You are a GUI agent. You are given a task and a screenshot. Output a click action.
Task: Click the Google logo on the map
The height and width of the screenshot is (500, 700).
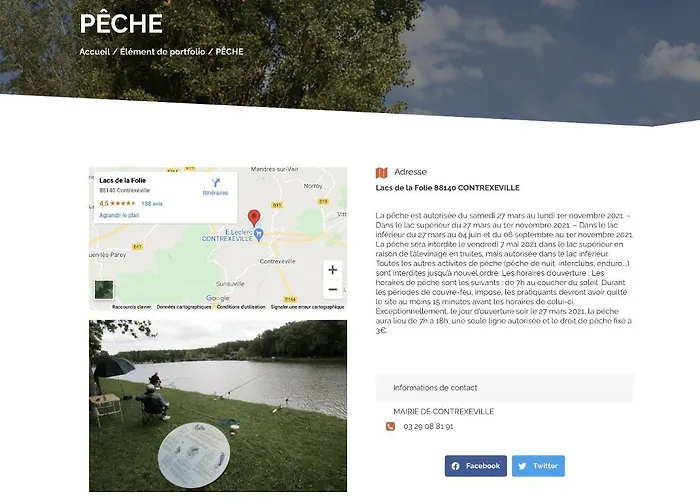coord(217,298)
